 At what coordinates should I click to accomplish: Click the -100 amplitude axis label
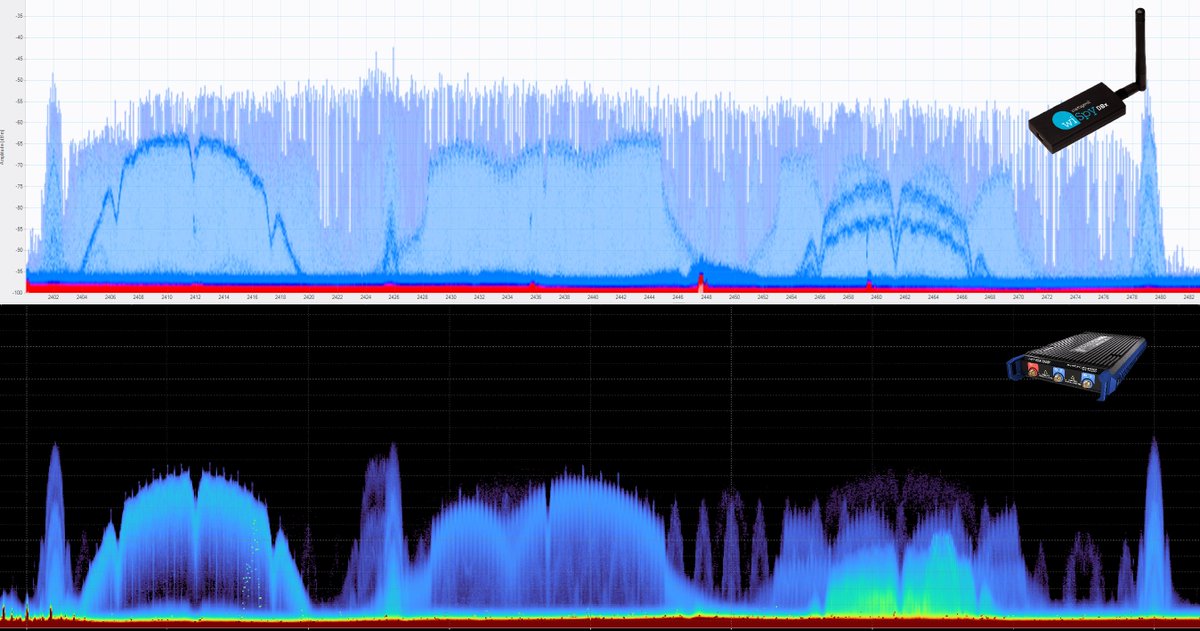click(x=17, y=292)
